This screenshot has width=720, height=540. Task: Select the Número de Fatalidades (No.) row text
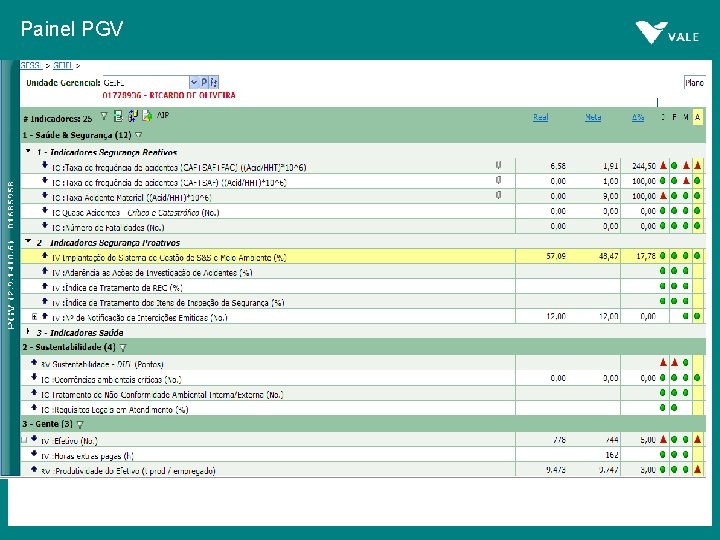[108, 227]
